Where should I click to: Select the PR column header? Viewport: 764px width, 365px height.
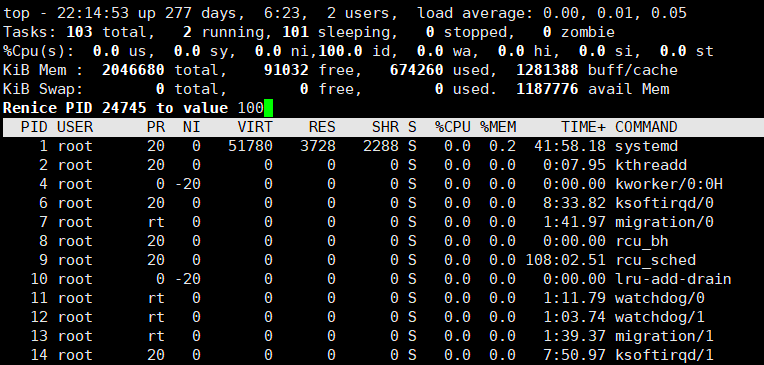tap(156, 127)
